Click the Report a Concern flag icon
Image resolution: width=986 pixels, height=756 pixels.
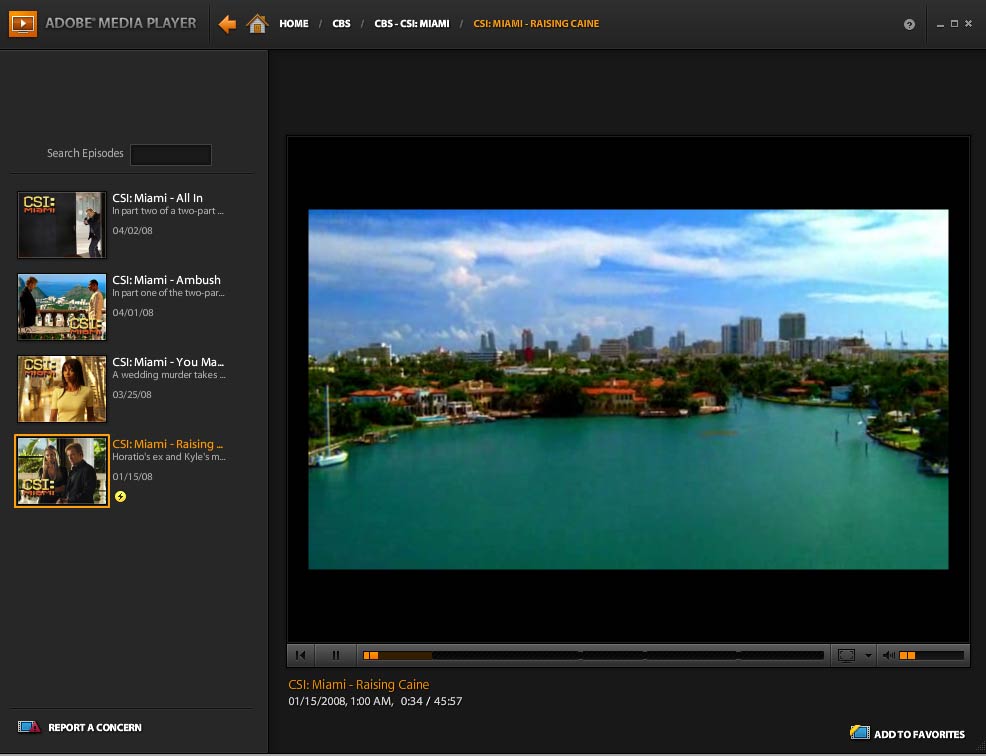point(29,727)
